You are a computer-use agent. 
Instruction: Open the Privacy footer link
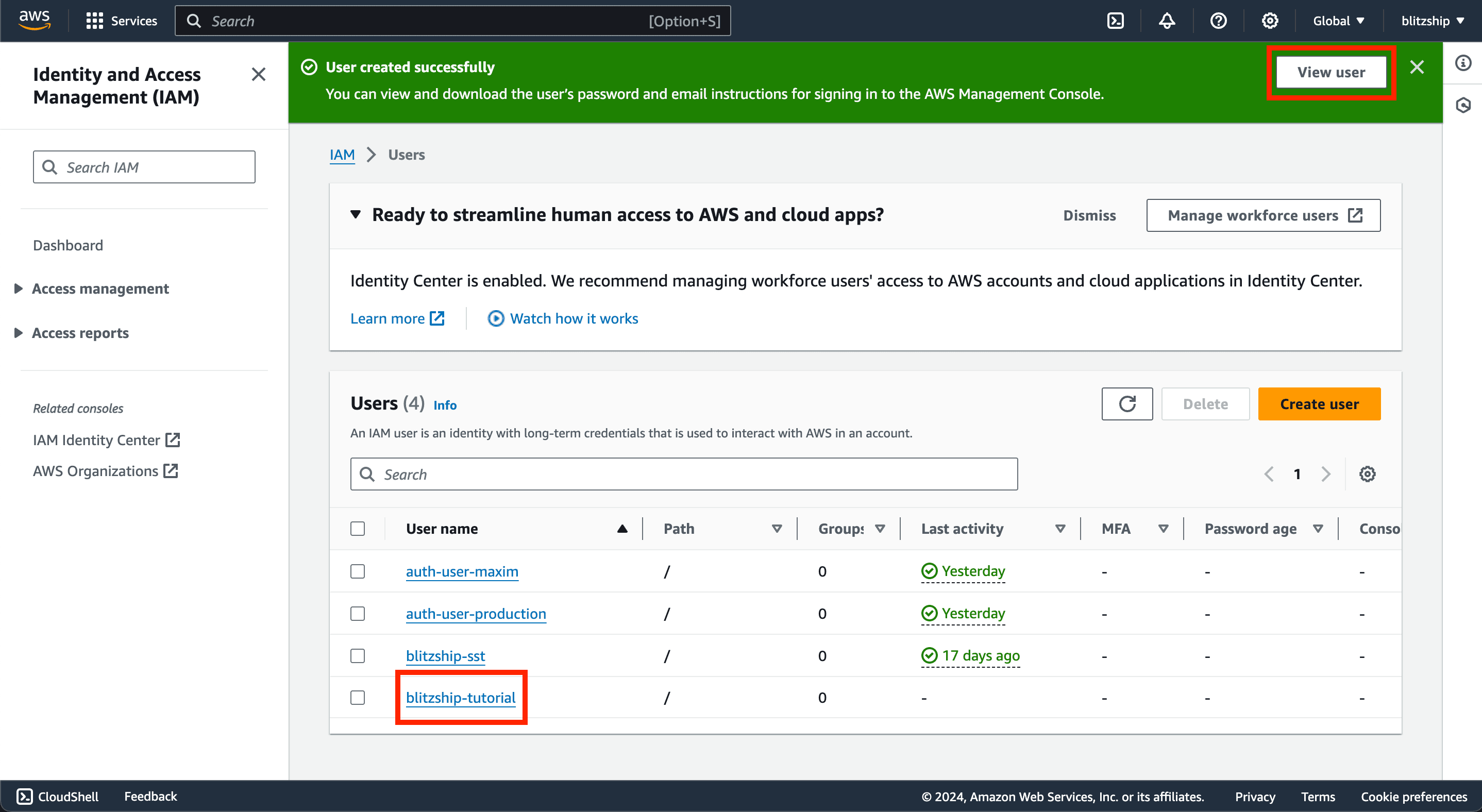[1255, 797]
